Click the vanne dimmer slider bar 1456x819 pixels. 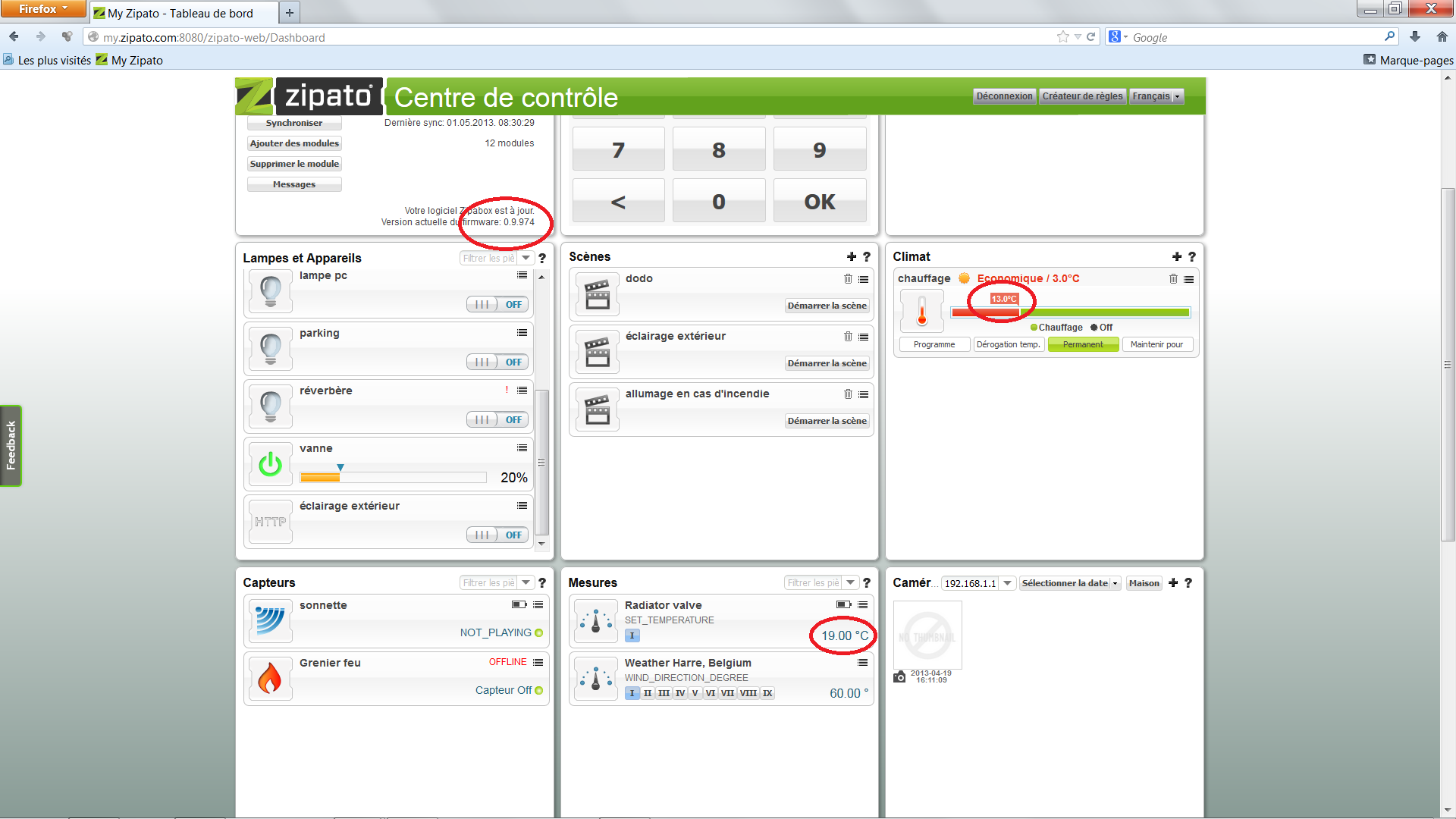pyautogui.click(x=393, y=478)
